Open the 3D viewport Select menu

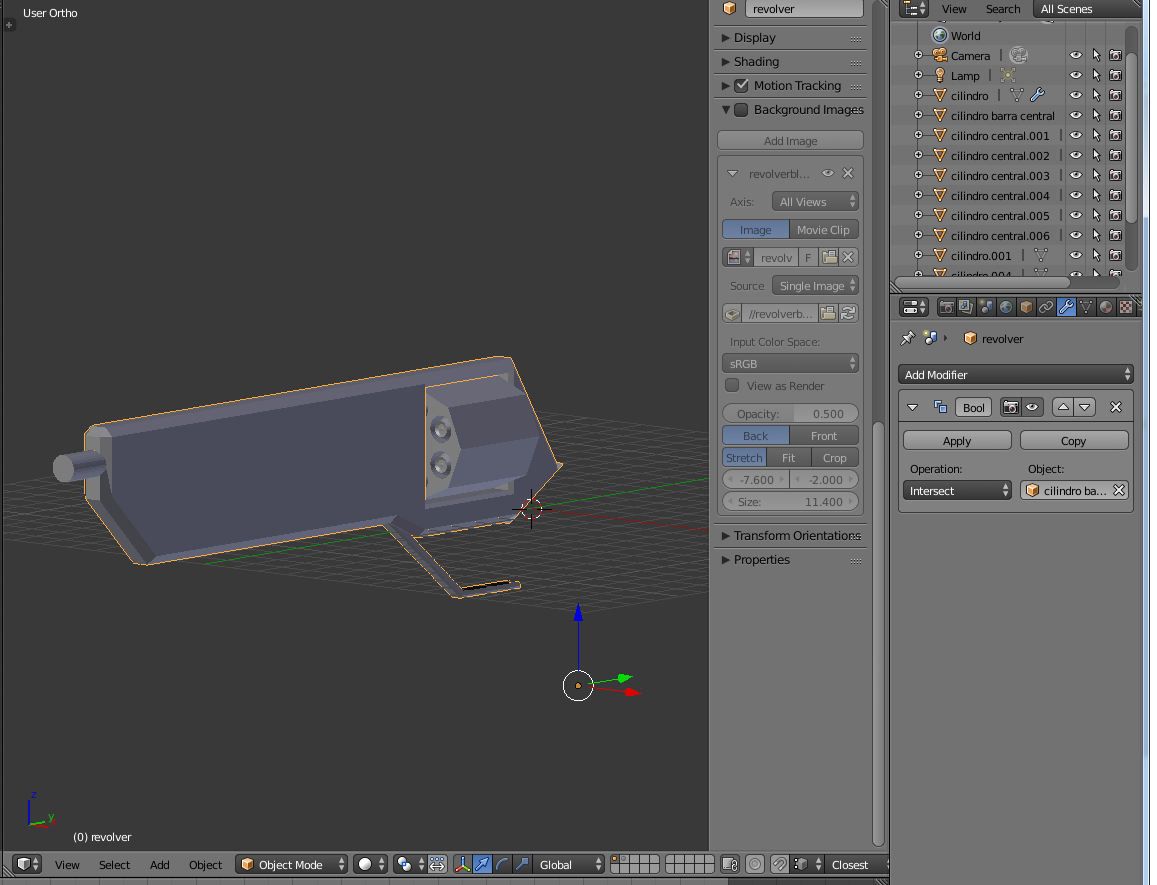click(114, 864)
